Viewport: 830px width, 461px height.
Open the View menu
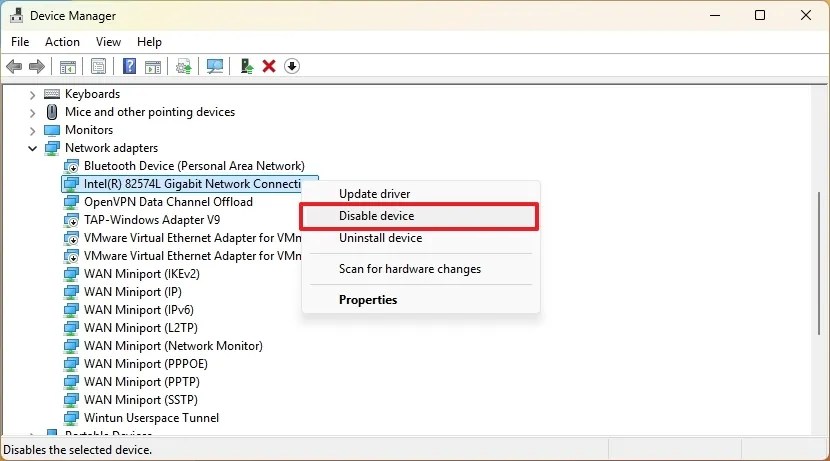pos(108,42)
